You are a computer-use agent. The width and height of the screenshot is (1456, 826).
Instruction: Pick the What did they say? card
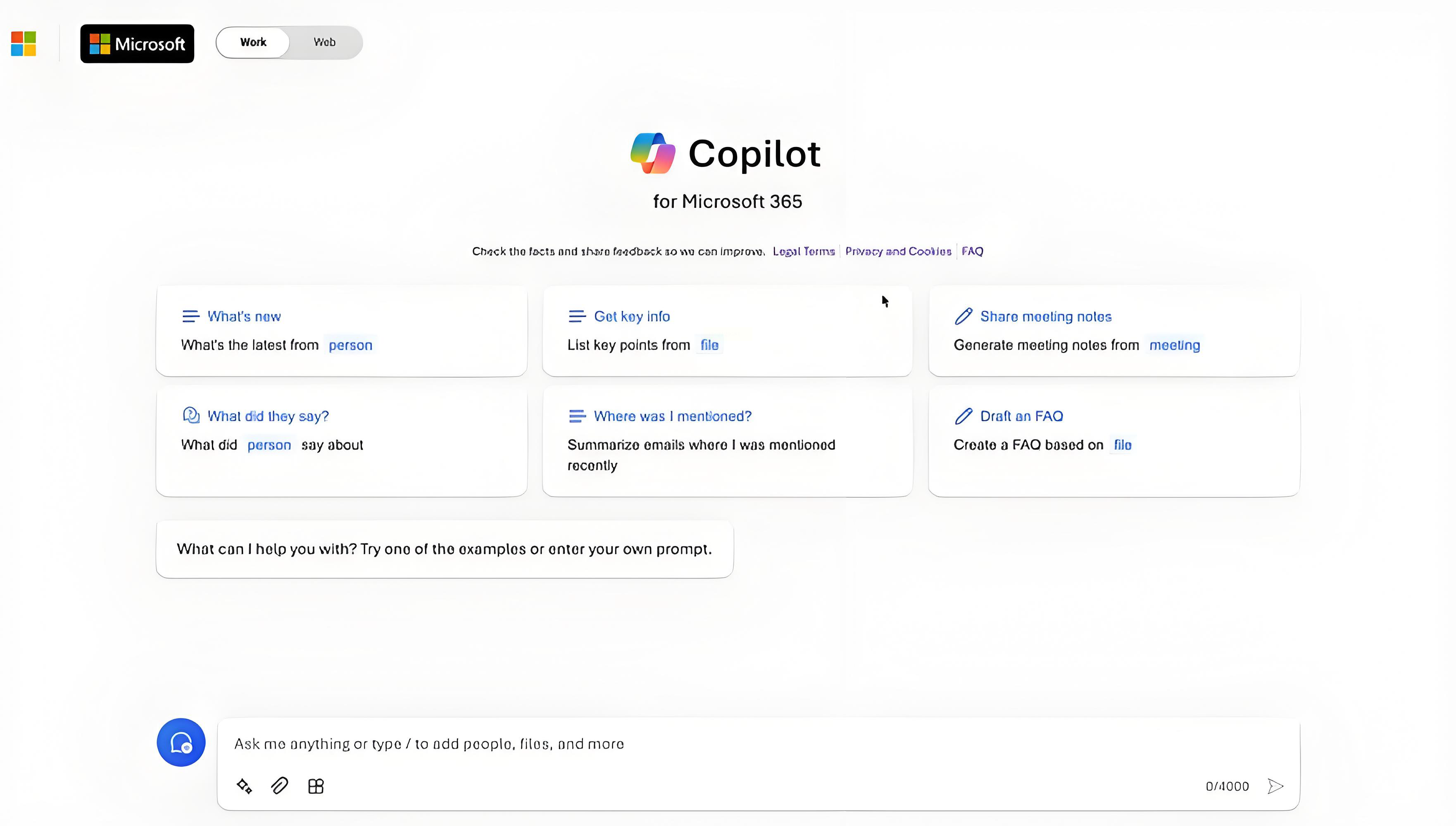tap(342, 441)
